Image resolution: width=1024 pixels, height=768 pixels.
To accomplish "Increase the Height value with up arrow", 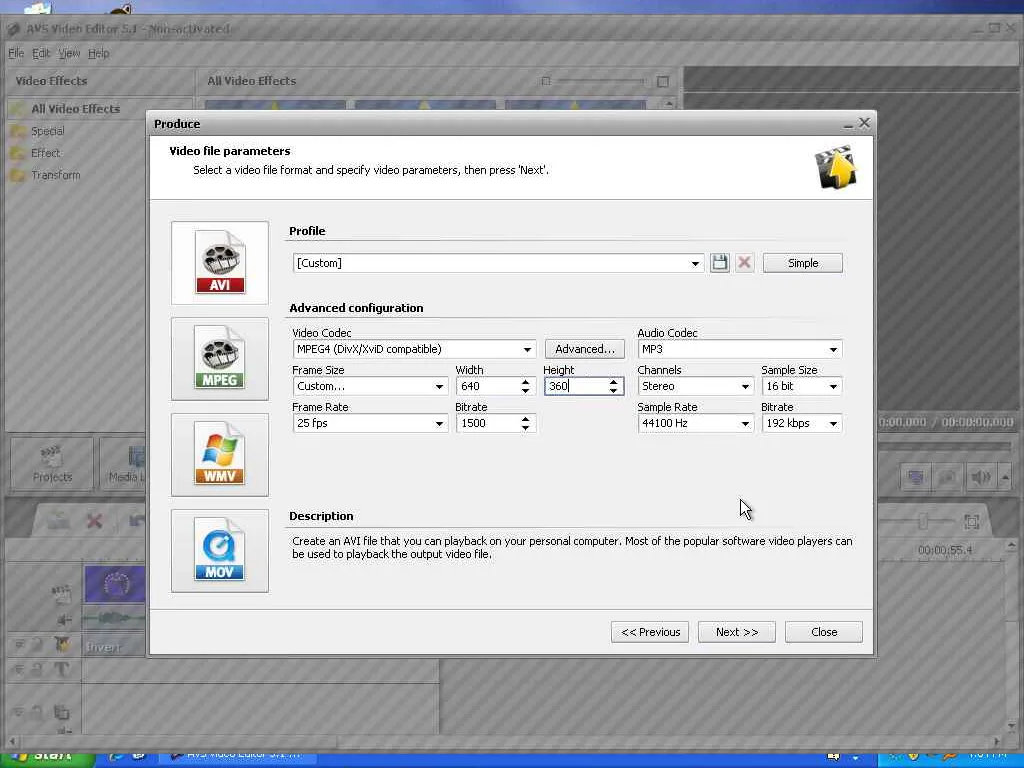I will [613, 382].
